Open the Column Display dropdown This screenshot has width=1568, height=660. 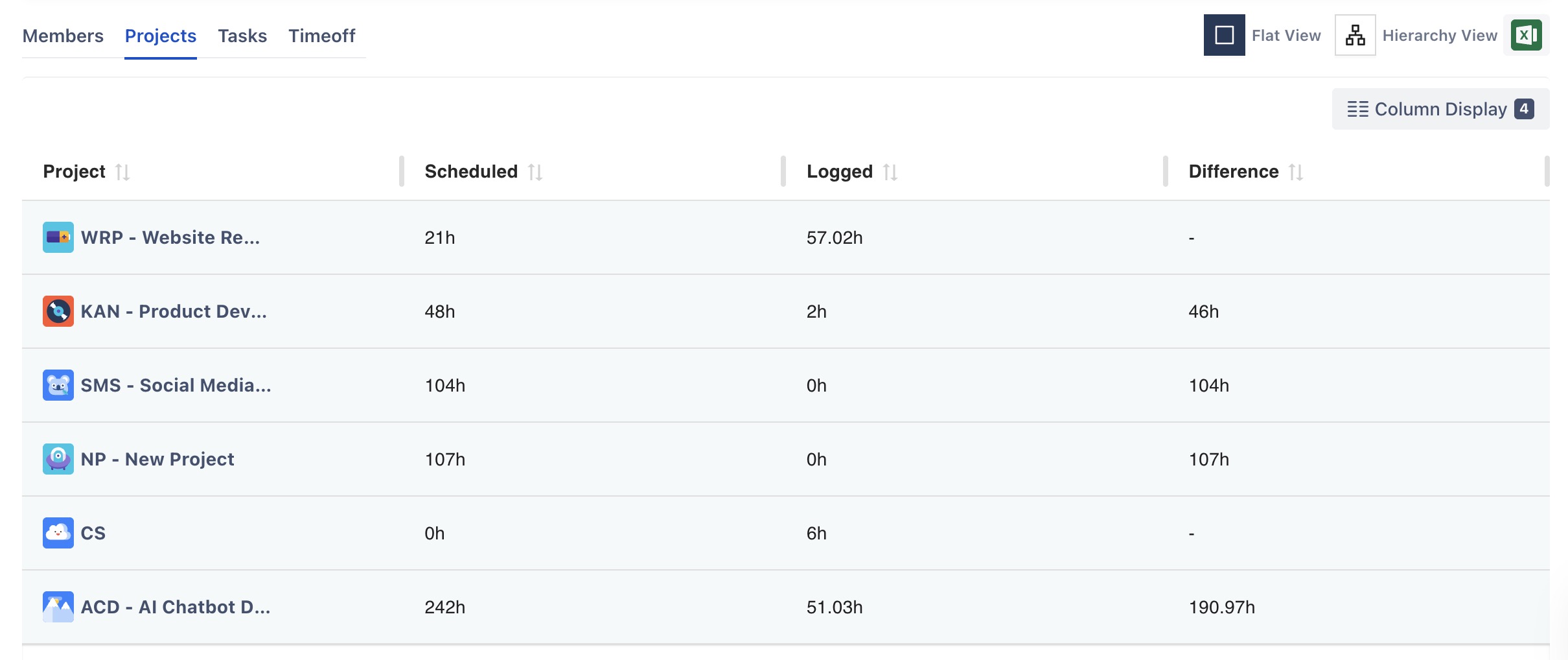(x=1440, y=109)
